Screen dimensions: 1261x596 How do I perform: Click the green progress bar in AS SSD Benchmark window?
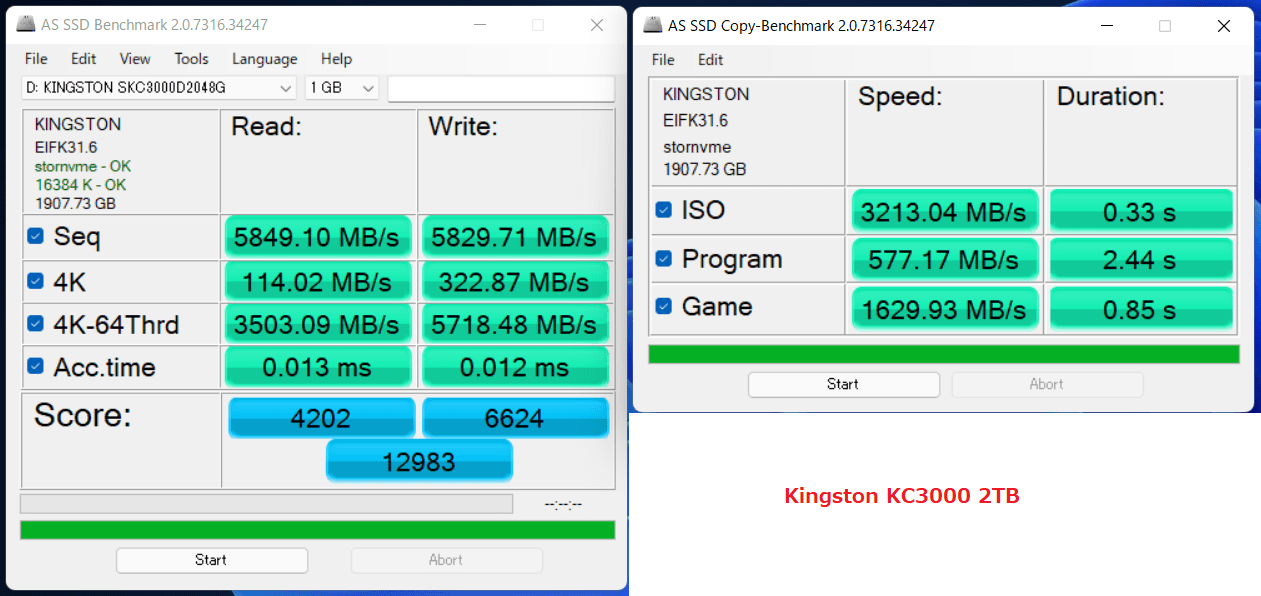point(317,530)
